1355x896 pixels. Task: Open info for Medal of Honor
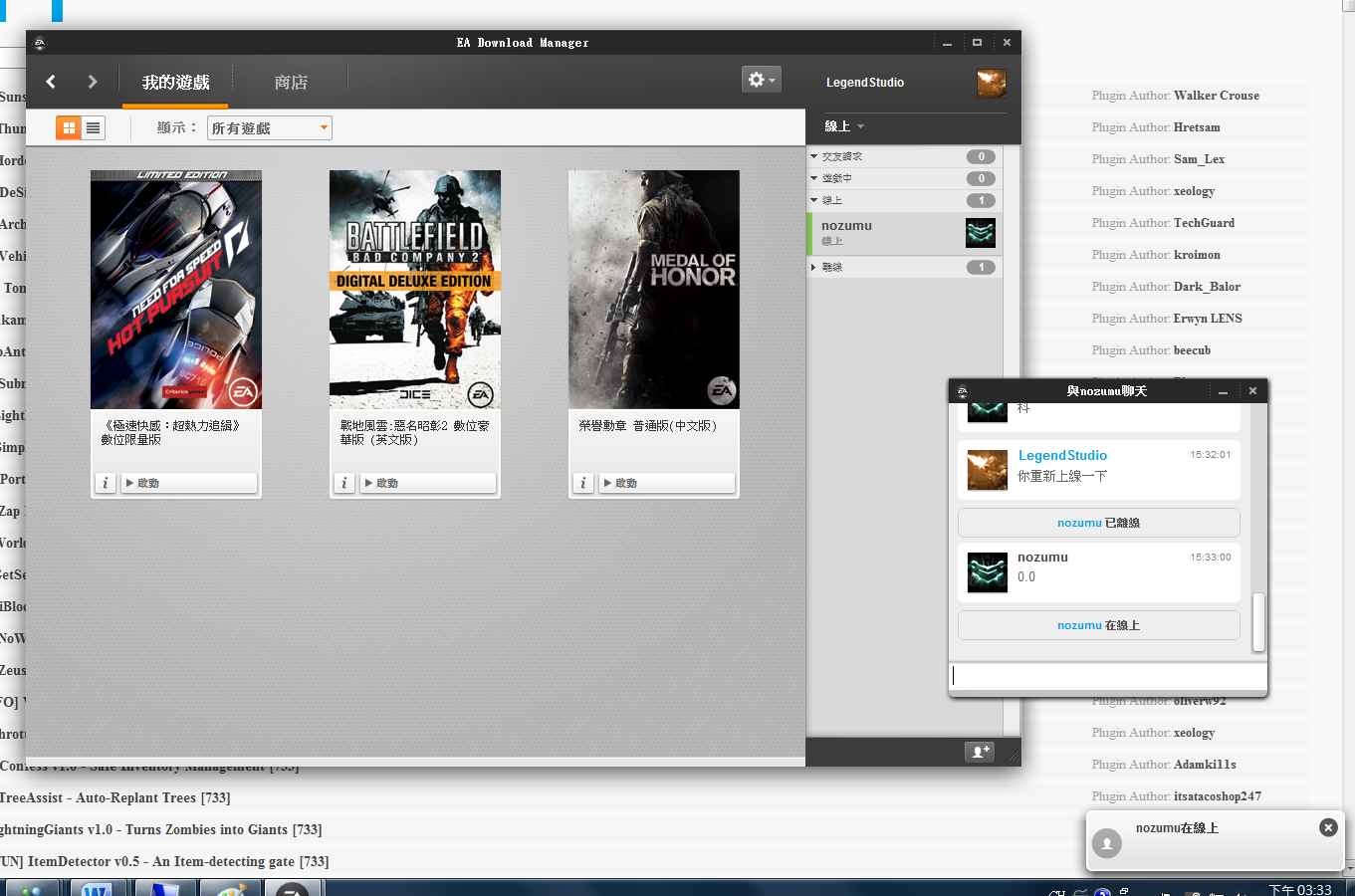pyautogui.click(x=583, y=483)
